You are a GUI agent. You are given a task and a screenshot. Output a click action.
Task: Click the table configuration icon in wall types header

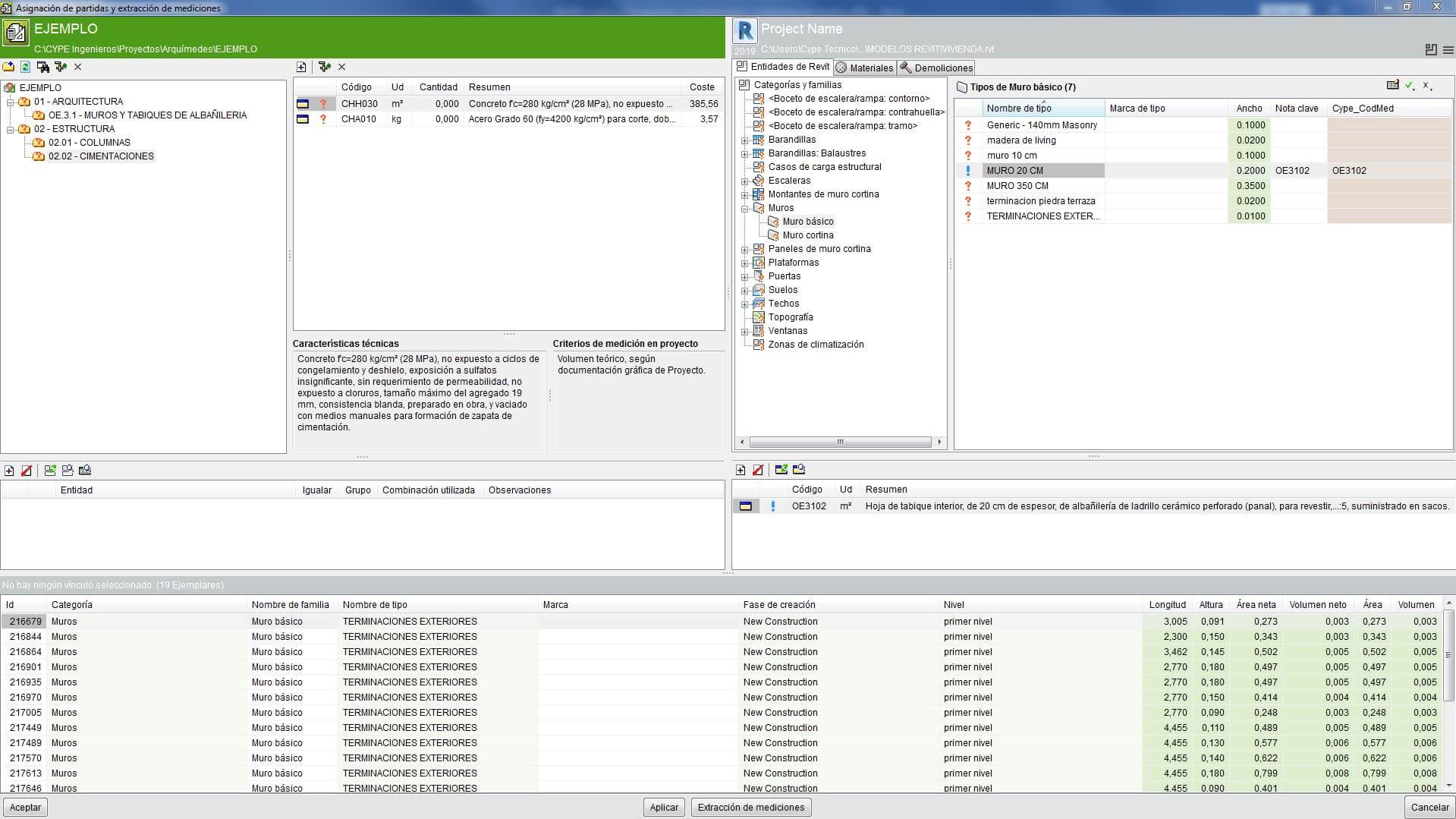1392,86
